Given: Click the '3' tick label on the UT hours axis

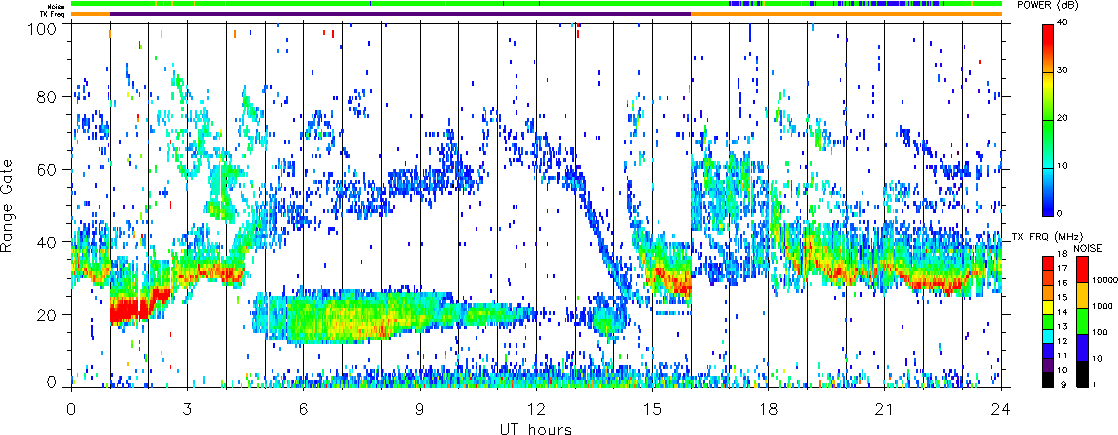Looking at the screenshot, I should [188, 410].
